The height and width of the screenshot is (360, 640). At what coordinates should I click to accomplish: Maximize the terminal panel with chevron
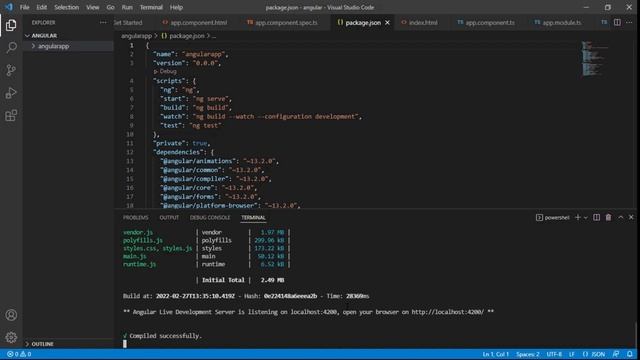coord(620,218)
